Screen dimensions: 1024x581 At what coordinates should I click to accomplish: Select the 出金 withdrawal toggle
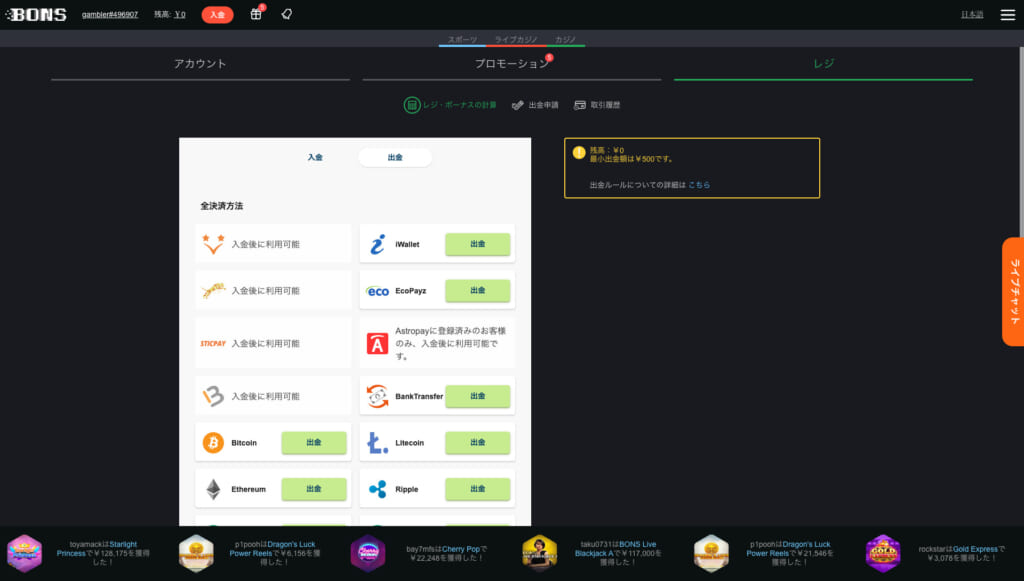[x=395, y=157]
